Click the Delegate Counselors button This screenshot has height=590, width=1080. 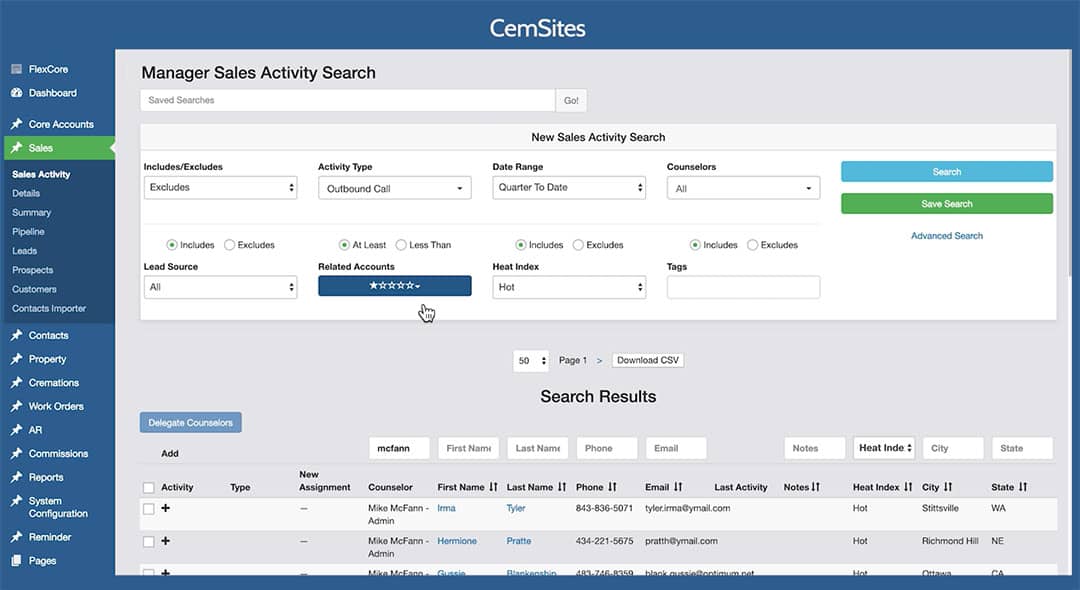(191, 423)
